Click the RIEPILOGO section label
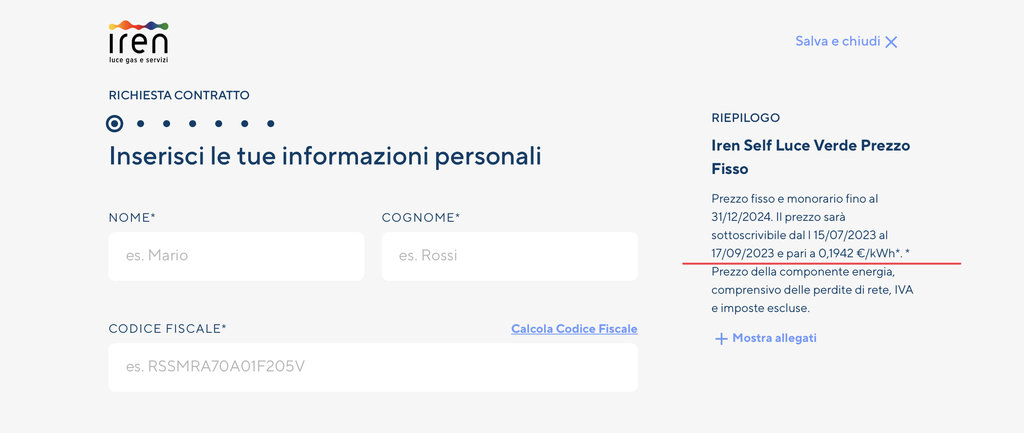Screen dimensions: 1024x433 [745, 118]
